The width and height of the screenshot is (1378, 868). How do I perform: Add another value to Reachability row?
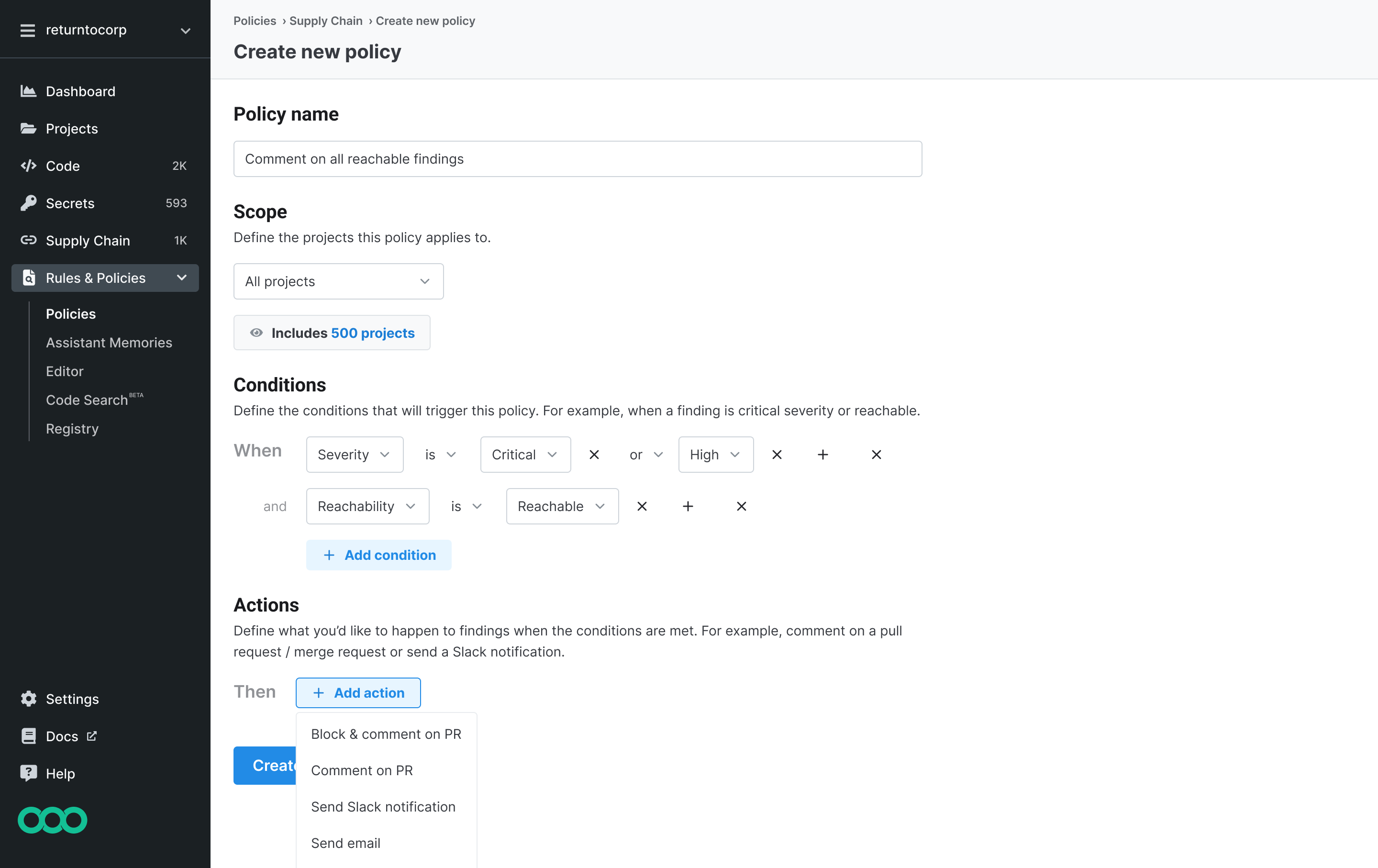click(688, 506)
